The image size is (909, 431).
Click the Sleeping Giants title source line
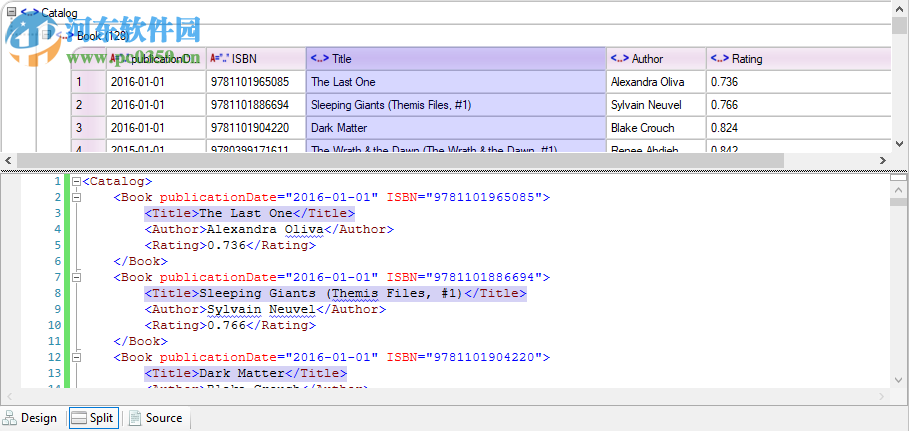[x=336, y=294]
